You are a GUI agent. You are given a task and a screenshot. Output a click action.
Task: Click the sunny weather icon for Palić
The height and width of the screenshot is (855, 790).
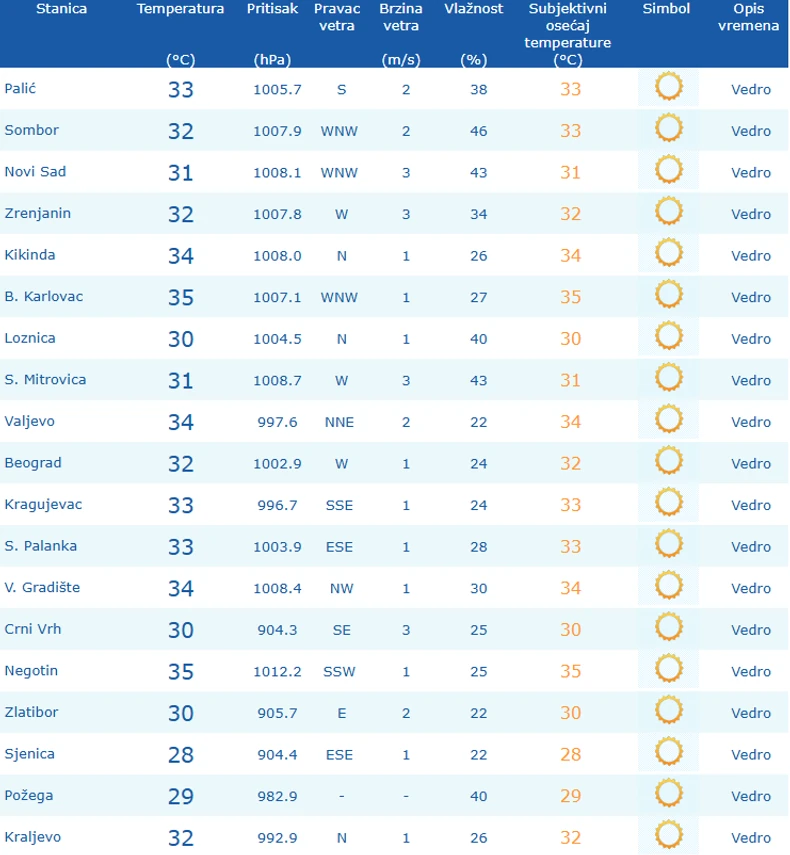(668, 88)
